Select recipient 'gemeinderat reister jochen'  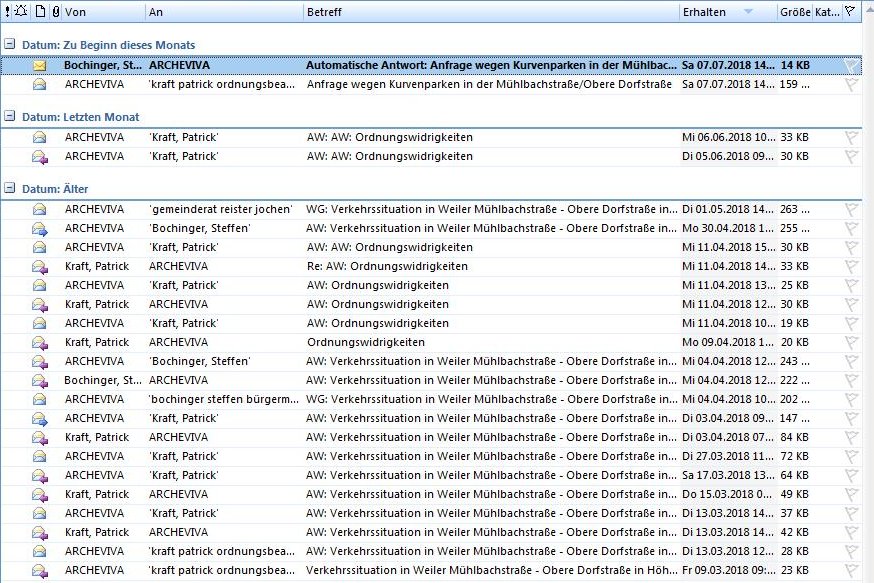click(x=221, y=209)
